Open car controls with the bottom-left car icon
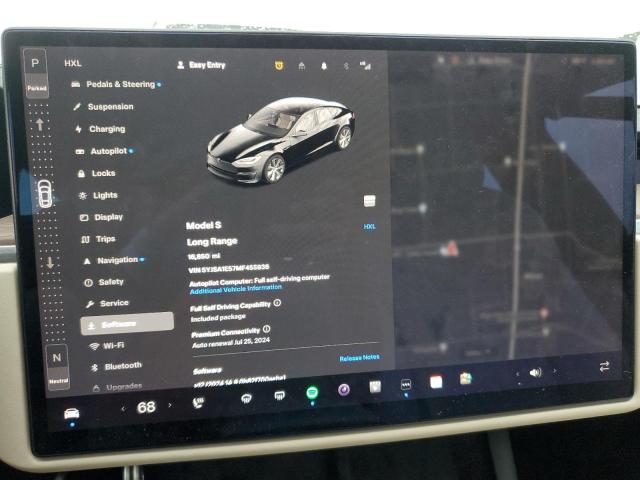 point(71,414)
